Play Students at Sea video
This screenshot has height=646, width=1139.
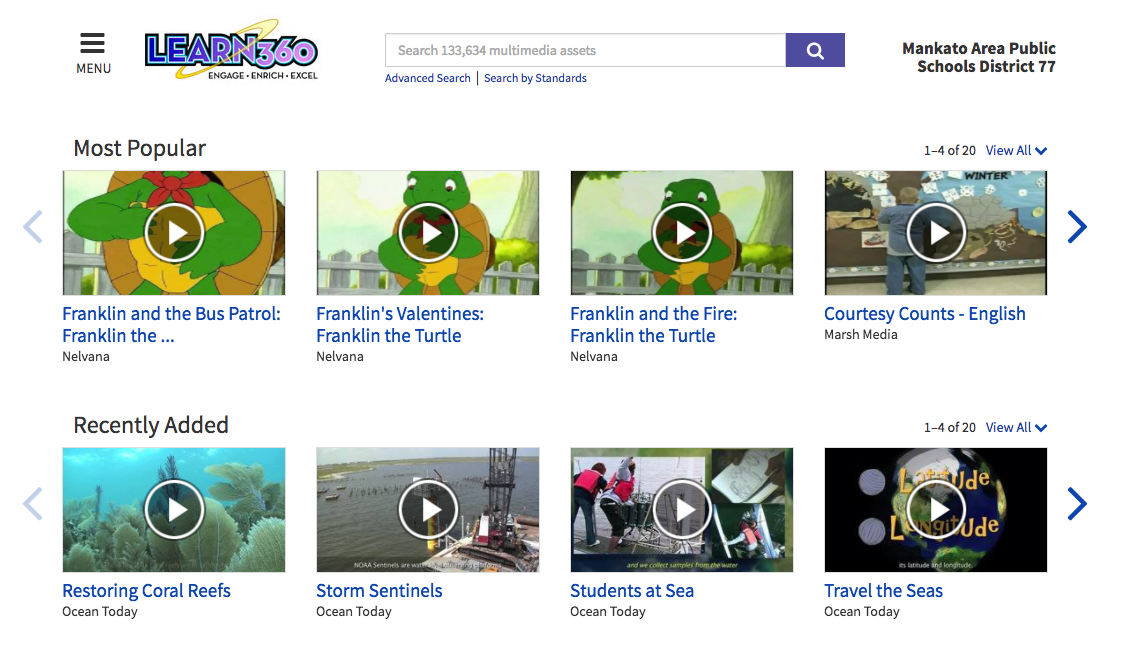coord(682,509)
